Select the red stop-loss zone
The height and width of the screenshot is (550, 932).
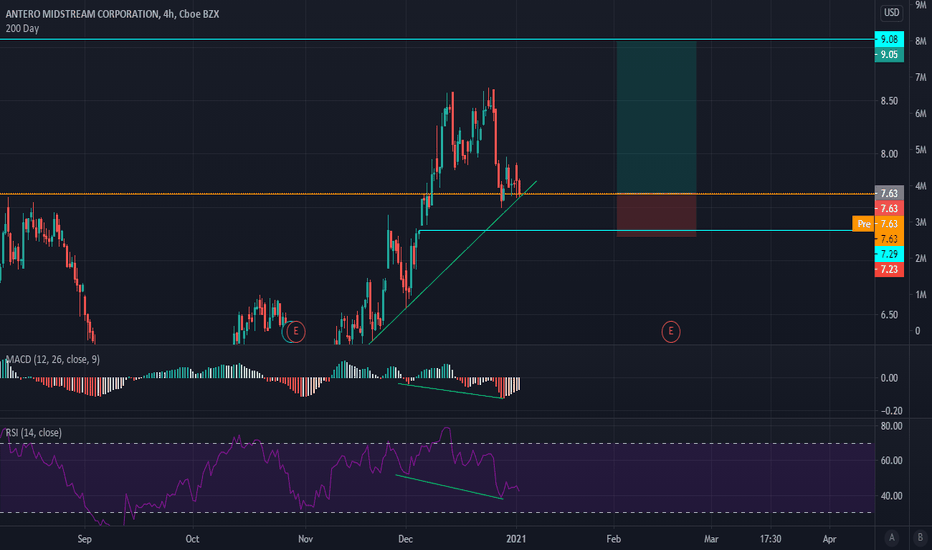656,215
